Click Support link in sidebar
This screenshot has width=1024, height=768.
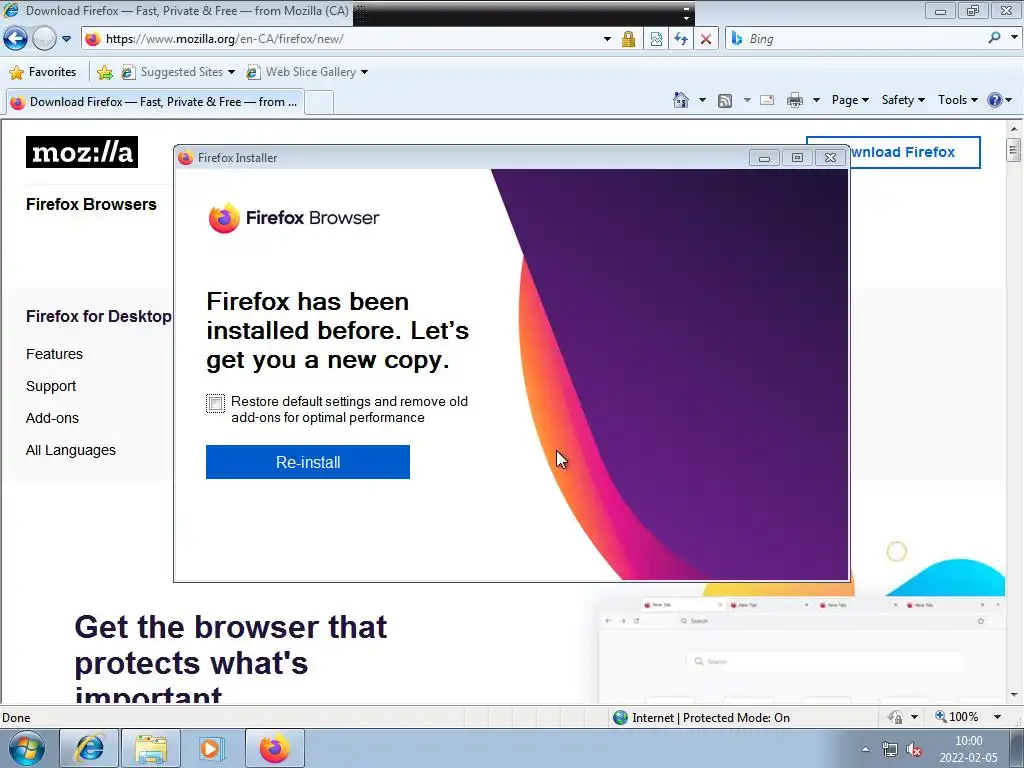point(51,386)
